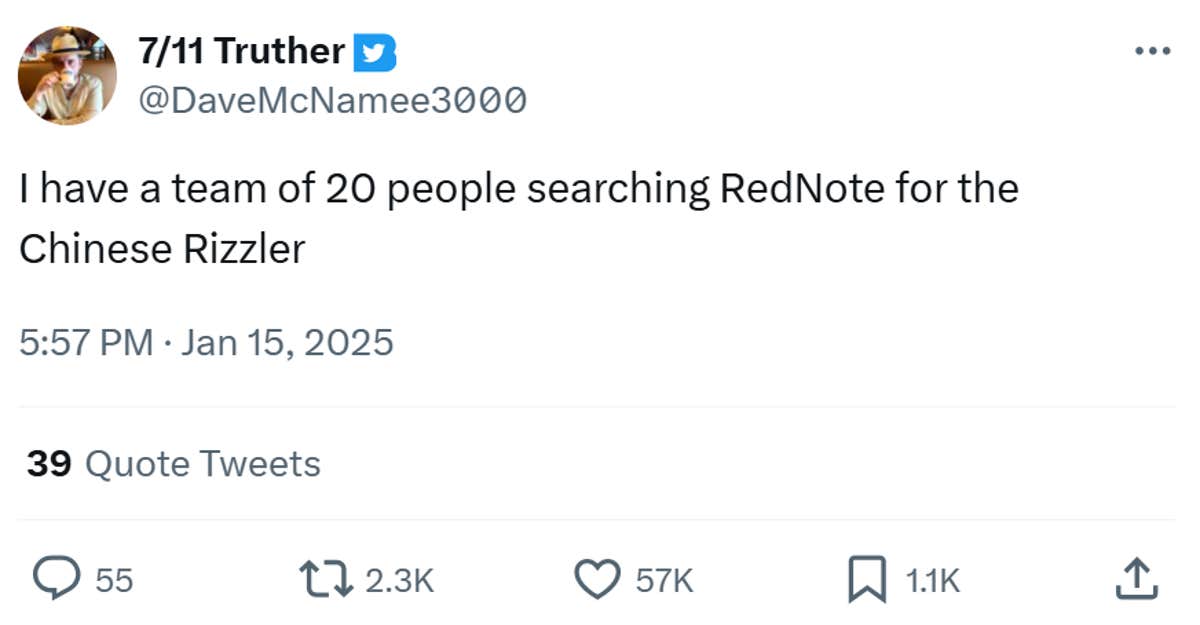This screenshot has height=625, width=1200.
Task: Click the words Chinese Rizzler in tweet
Action: click(x=162, y=249)
